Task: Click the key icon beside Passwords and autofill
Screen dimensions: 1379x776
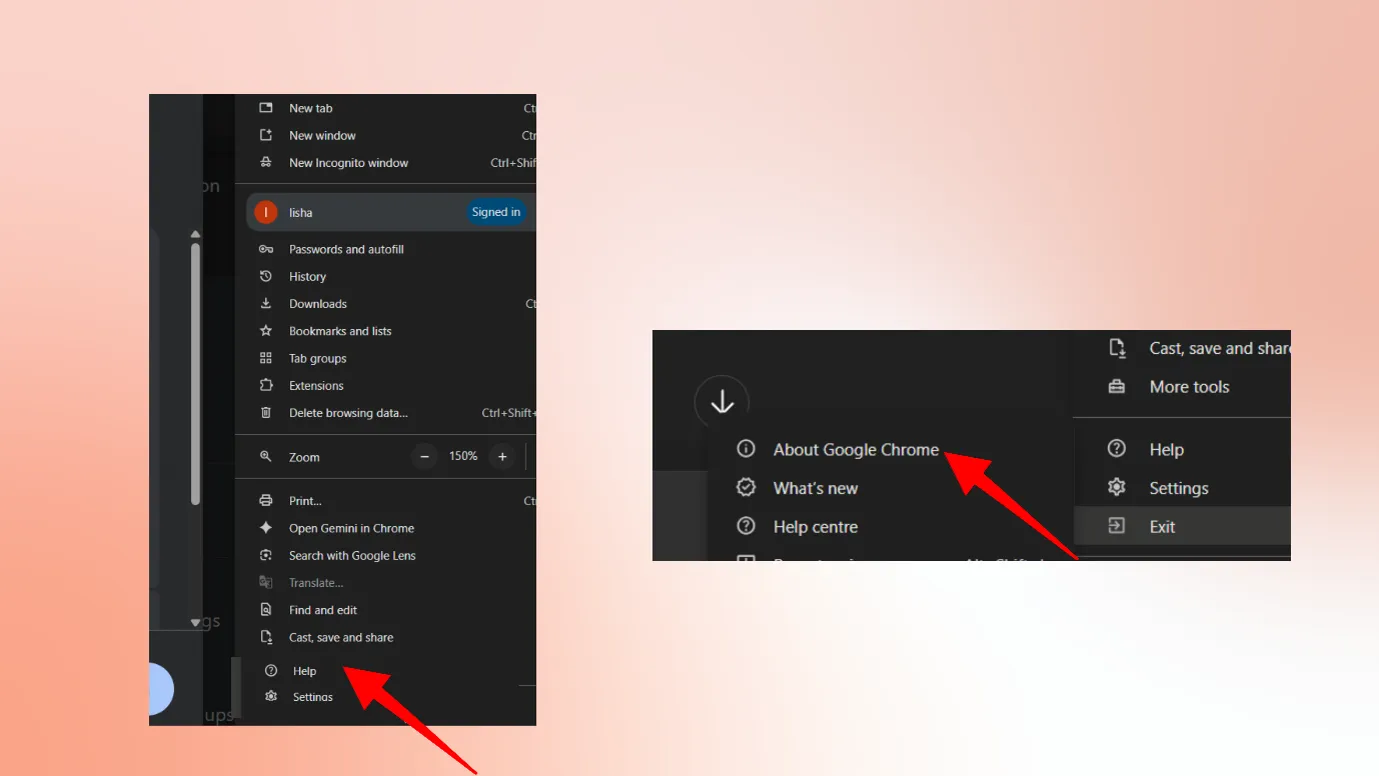Action: tap(266, 249)
